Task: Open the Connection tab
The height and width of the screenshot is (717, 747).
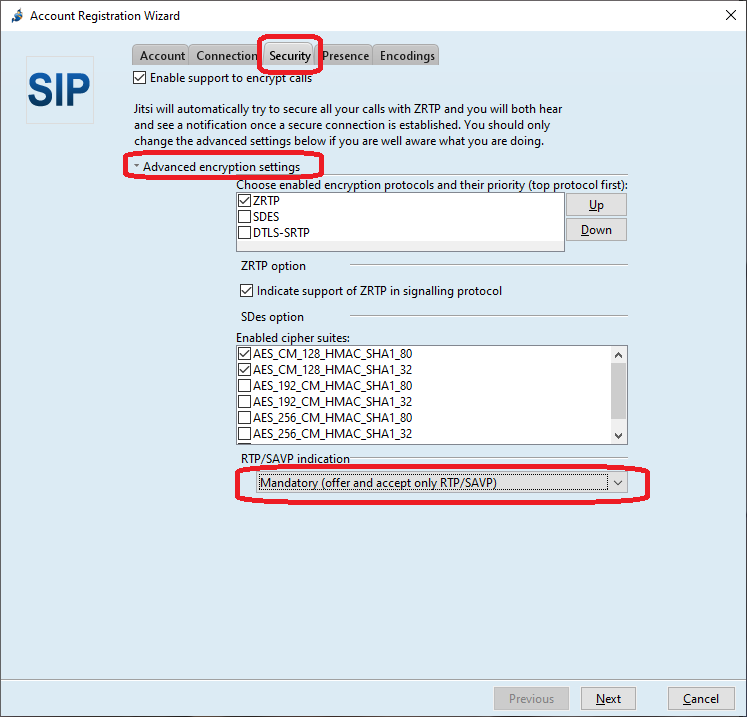Action: [x=226, y=56]
